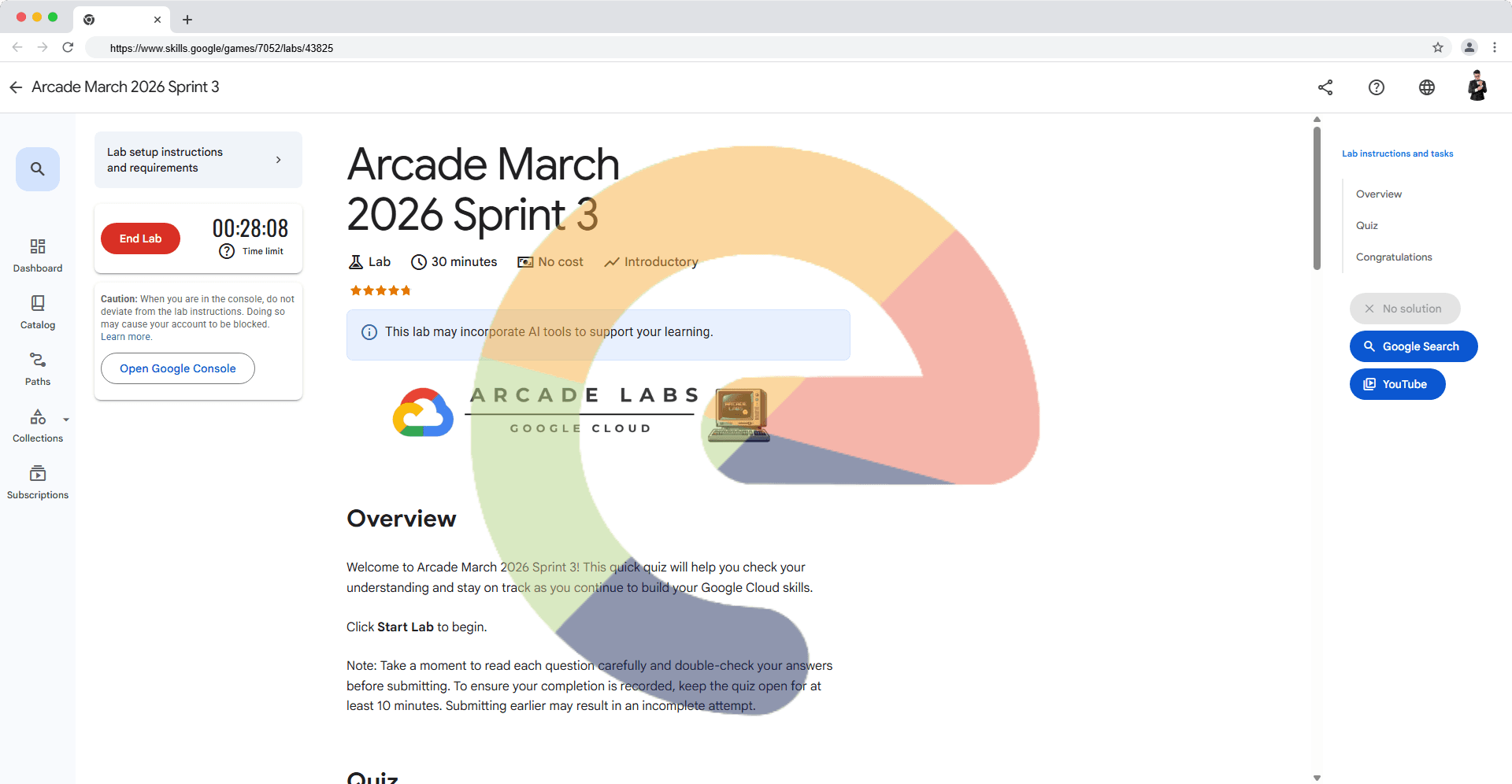Open a new browser tab

[187, 20]
